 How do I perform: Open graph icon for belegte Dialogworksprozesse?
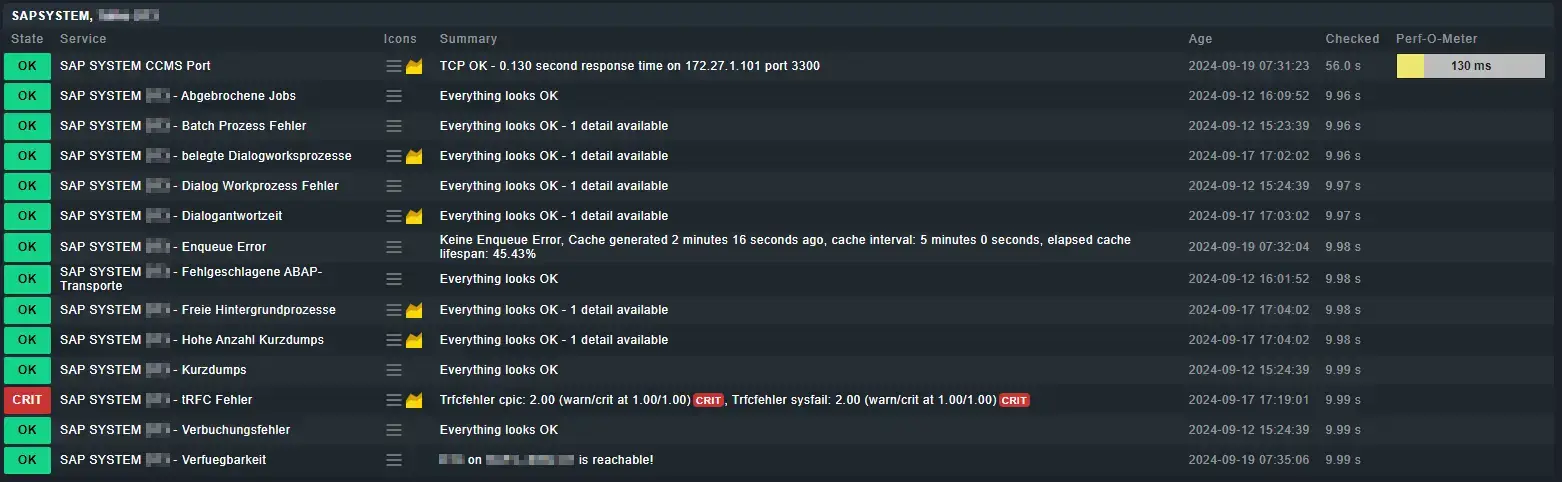(415, 157)
